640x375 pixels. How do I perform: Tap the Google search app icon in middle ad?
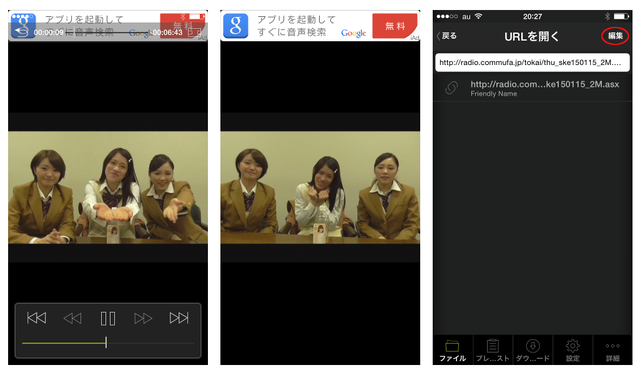[x=236, y=26]
